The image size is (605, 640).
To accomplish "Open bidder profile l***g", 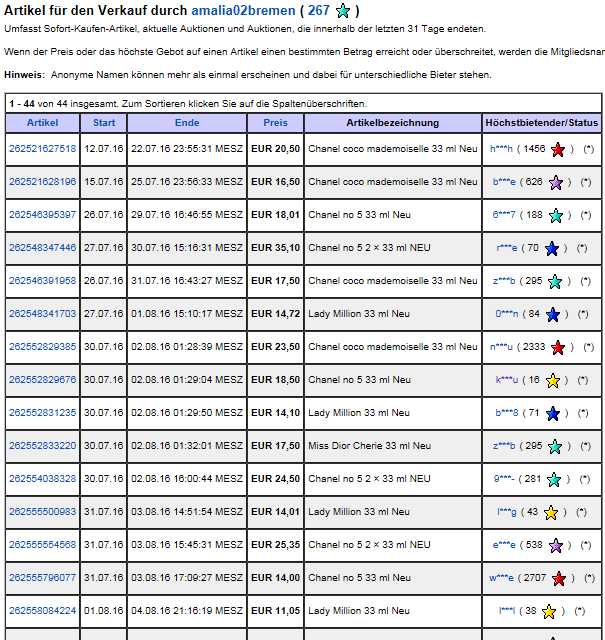I will click(507, 512).
